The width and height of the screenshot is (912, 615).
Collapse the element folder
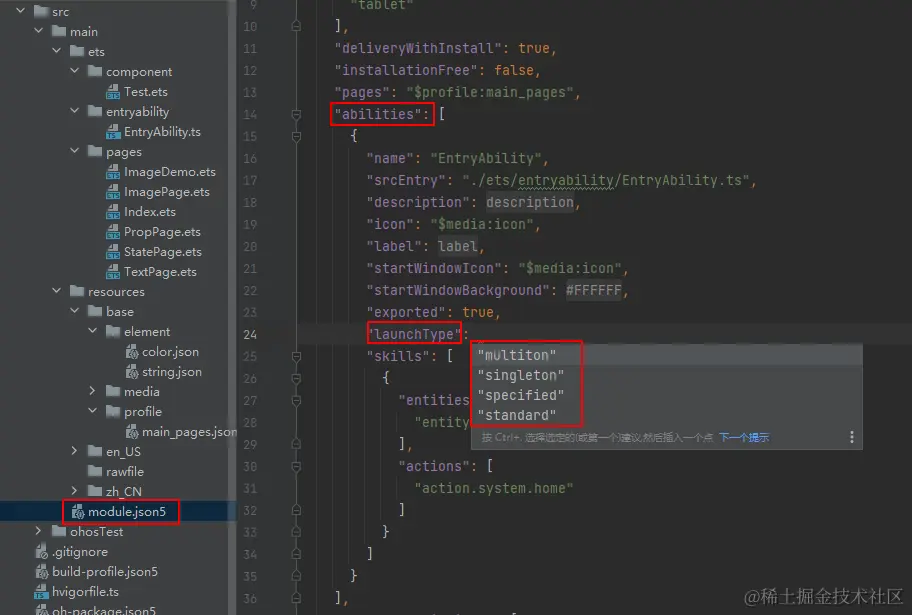click(x=92, y=330)
